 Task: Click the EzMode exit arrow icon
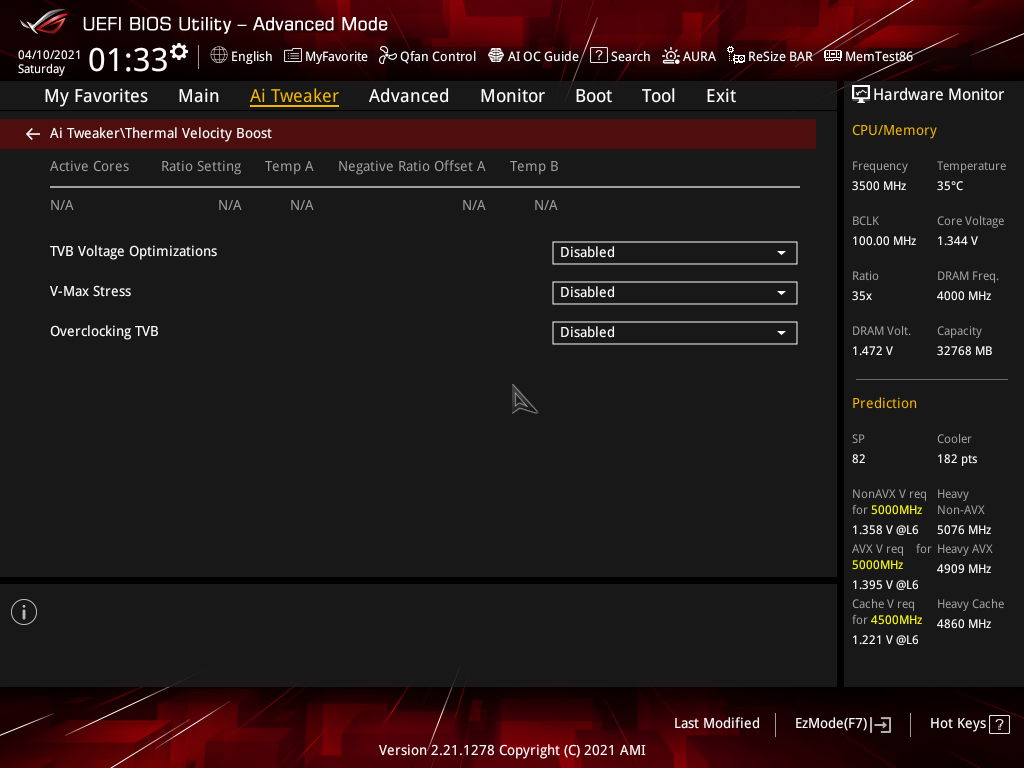(x=881, y=724)
